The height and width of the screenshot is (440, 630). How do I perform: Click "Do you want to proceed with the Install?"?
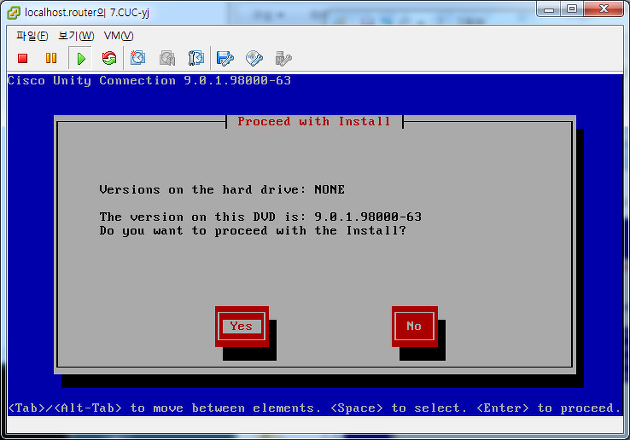(253, 231)
